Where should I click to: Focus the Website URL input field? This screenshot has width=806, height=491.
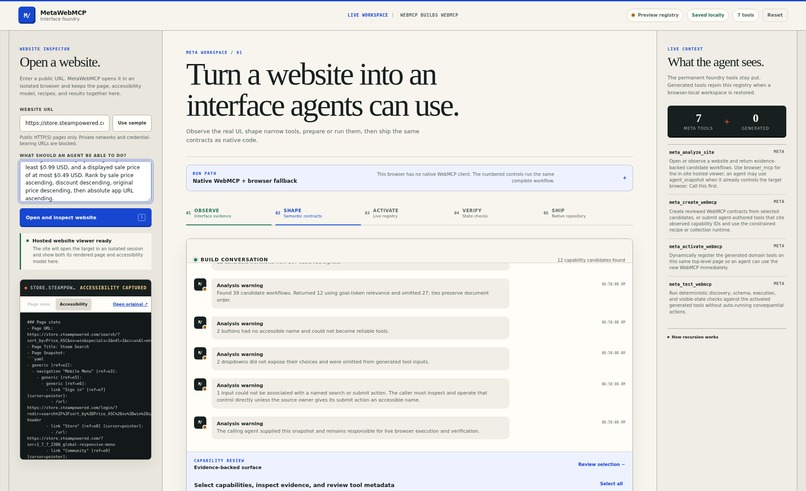(65, 123)
